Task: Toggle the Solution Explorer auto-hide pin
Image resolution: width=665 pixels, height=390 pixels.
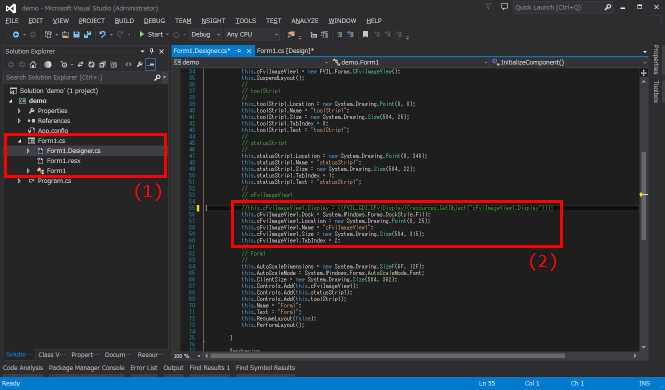Action: click(152, 51)
